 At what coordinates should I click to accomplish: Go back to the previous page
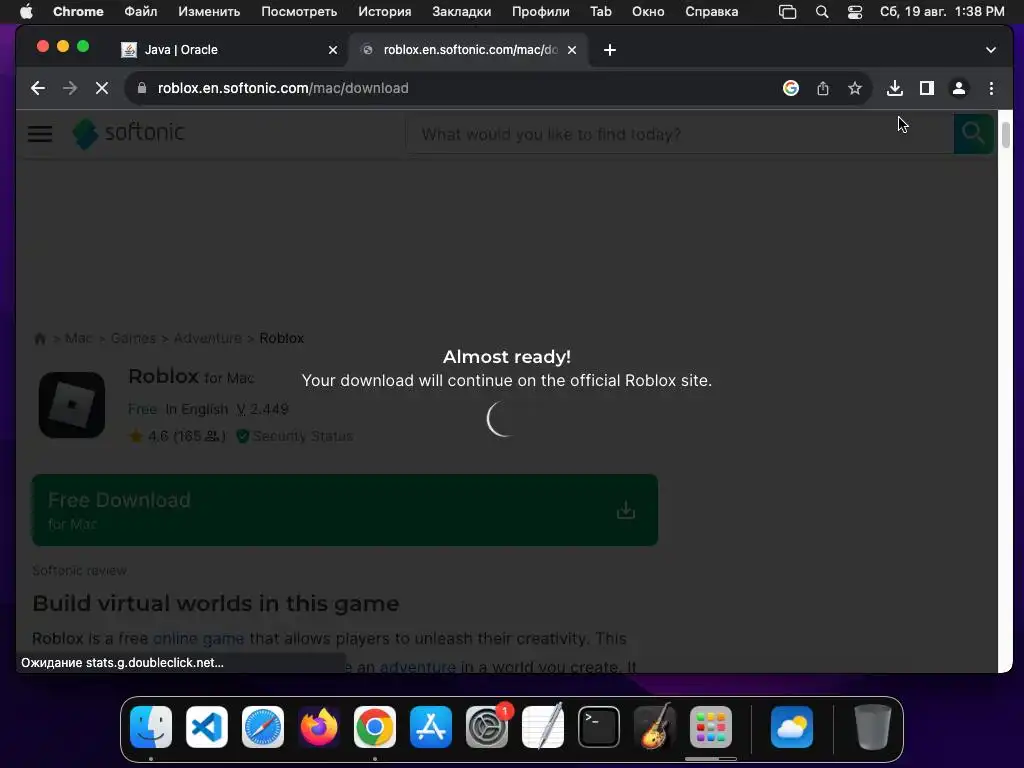[38, 88]
